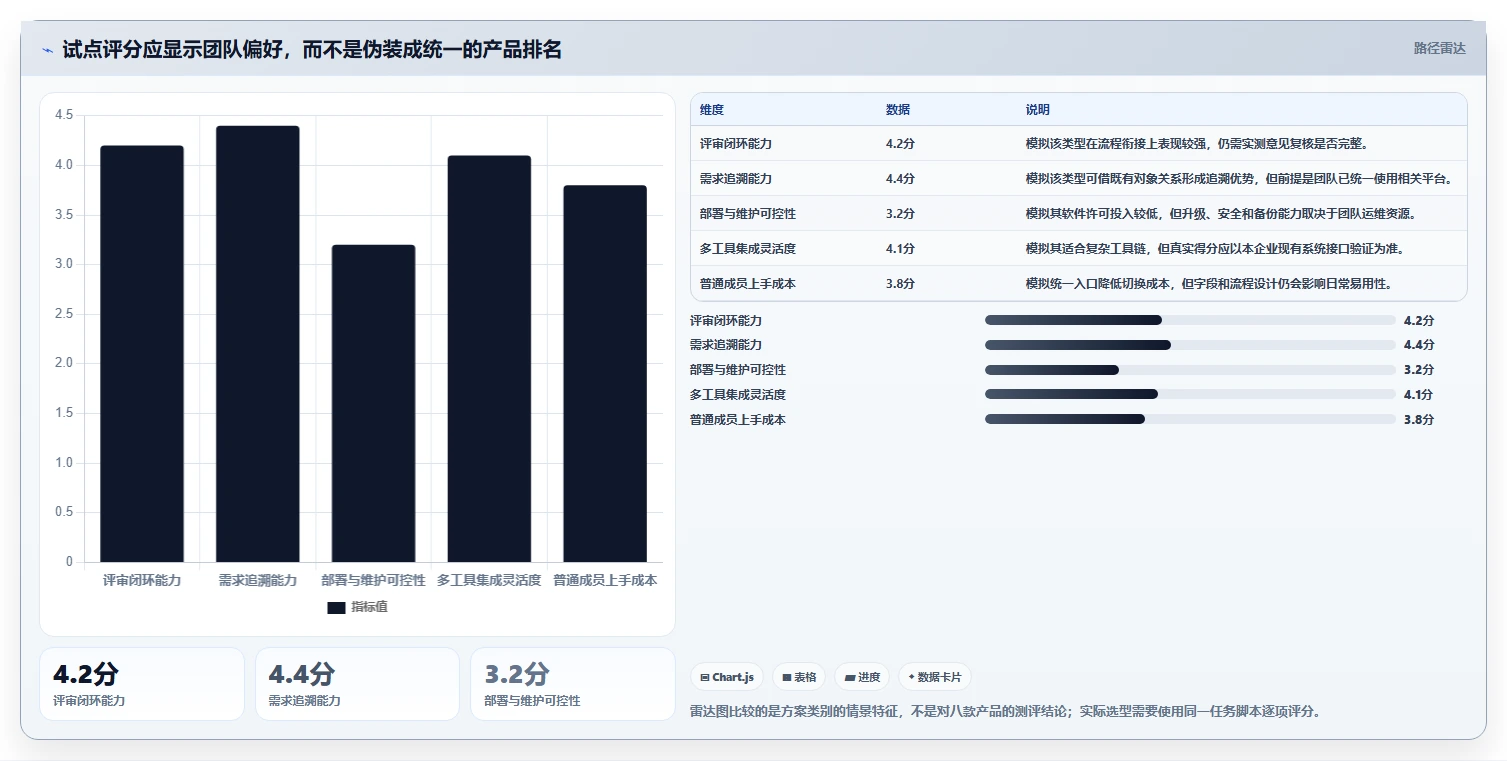The height and width of the screenshot is (761, 1507).
Task: Click the 普通成员上手成本 bar in the chart
Action: pos(605,374)
